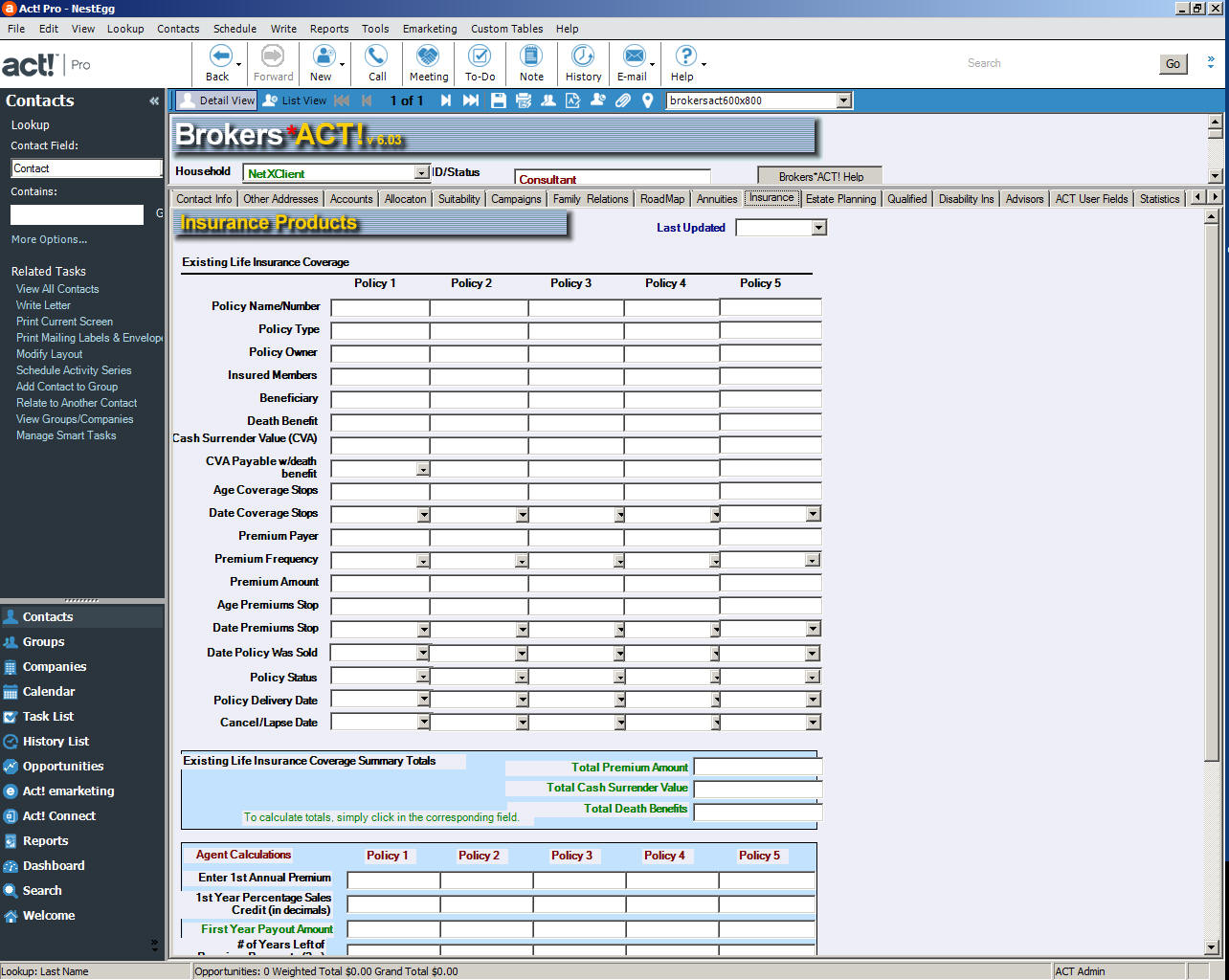This screenshot has height=980, width=1229.
Task: Click the Note toolbar icon
Action: click(531, 56)
